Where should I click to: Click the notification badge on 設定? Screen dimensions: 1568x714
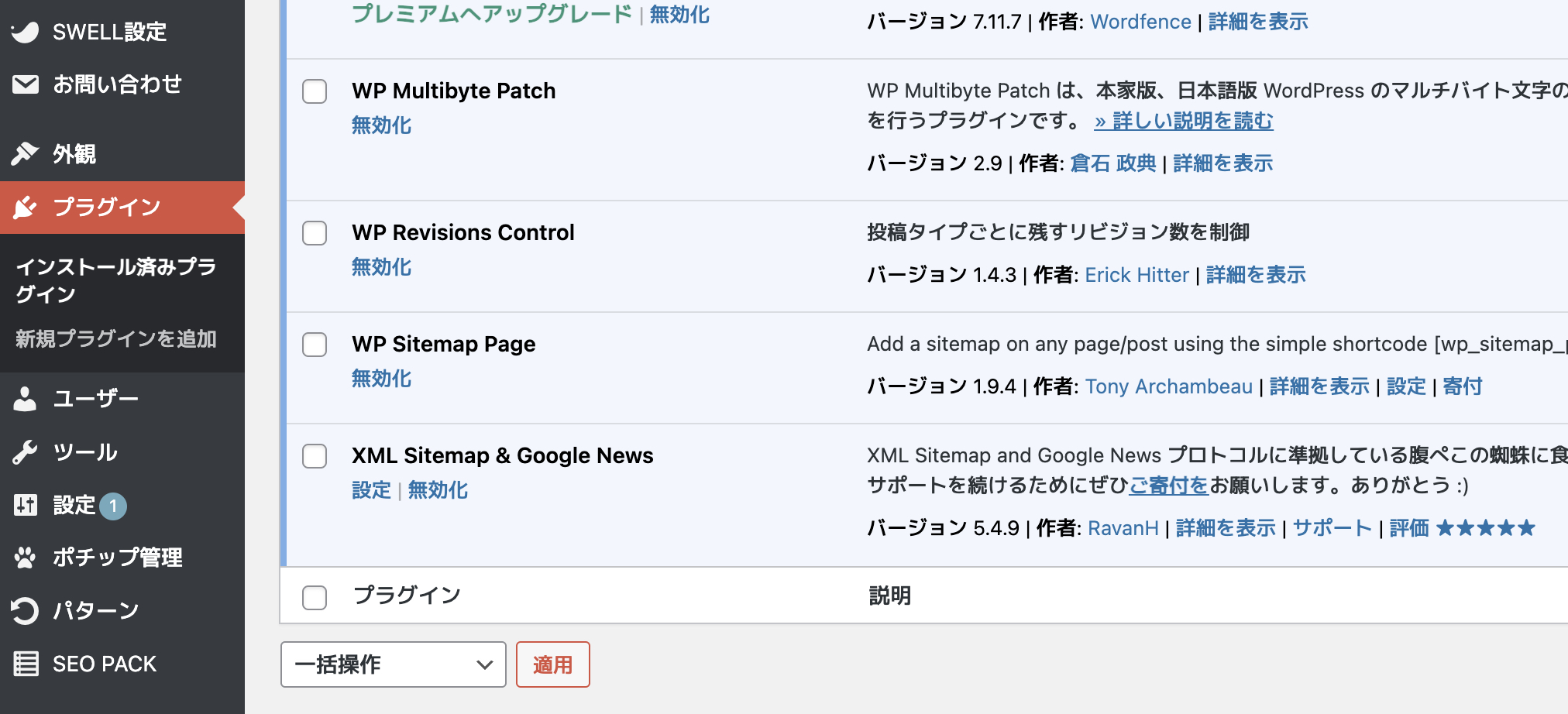coord(113,506)
